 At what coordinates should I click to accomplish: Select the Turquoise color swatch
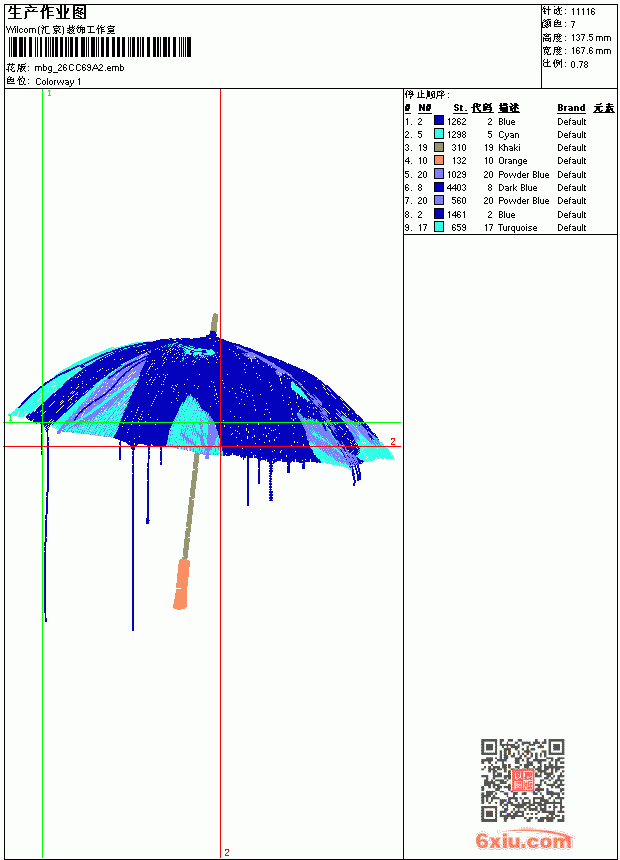pyautogui.click(x=438, y=227)
